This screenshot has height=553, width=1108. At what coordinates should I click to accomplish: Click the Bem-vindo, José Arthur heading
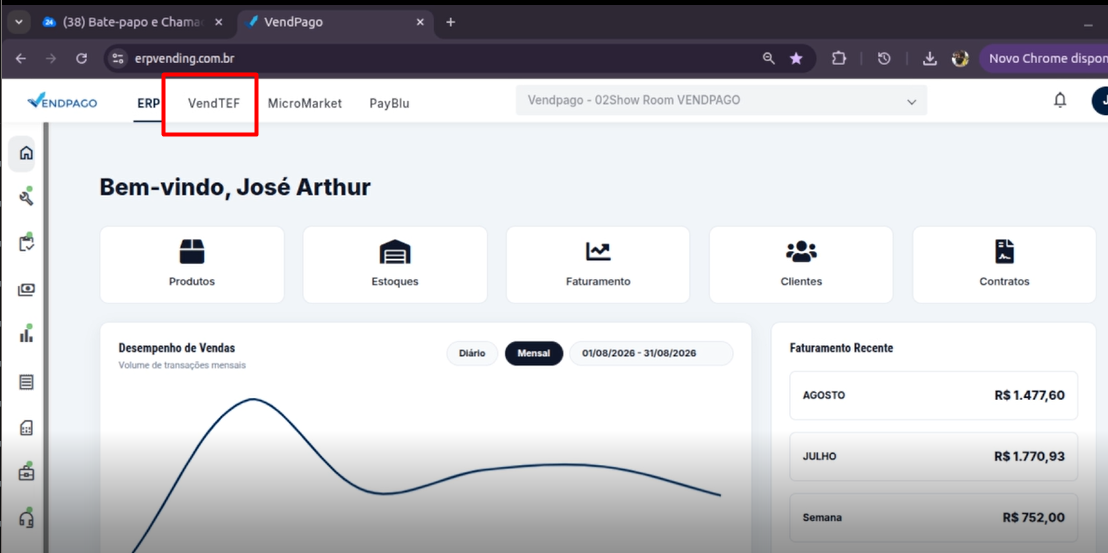(x=235, y=187)
